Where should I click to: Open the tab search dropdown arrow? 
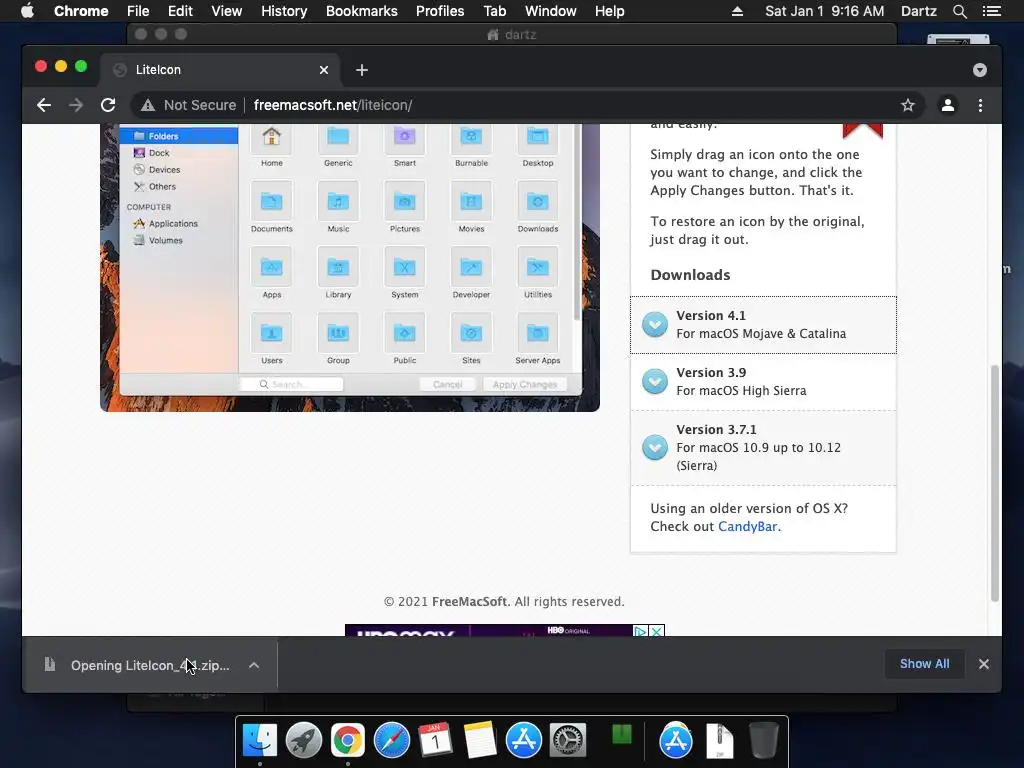tap(980, 70)
